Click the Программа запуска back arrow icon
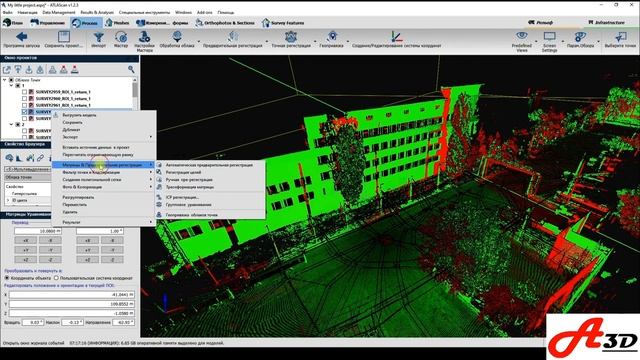This screenshot has width=640, height=360. [21, 37]
